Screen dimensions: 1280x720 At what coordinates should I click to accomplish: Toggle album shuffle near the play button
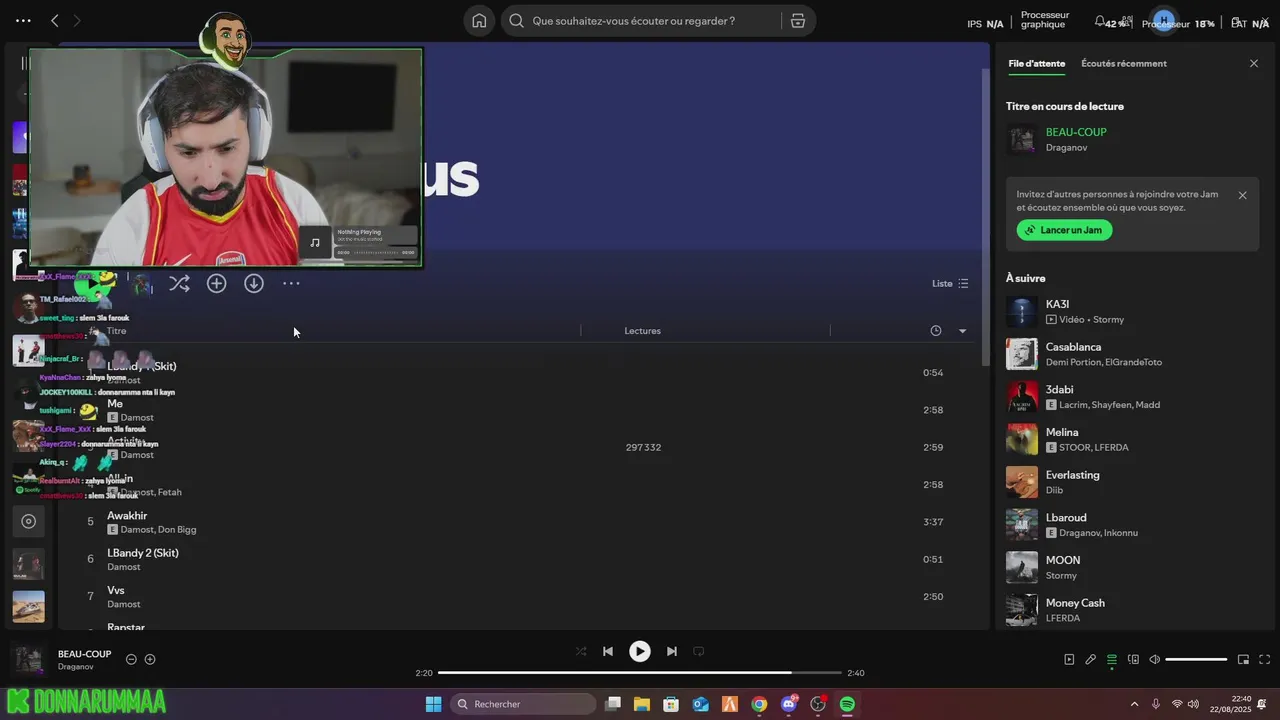(x=179, y=284)
